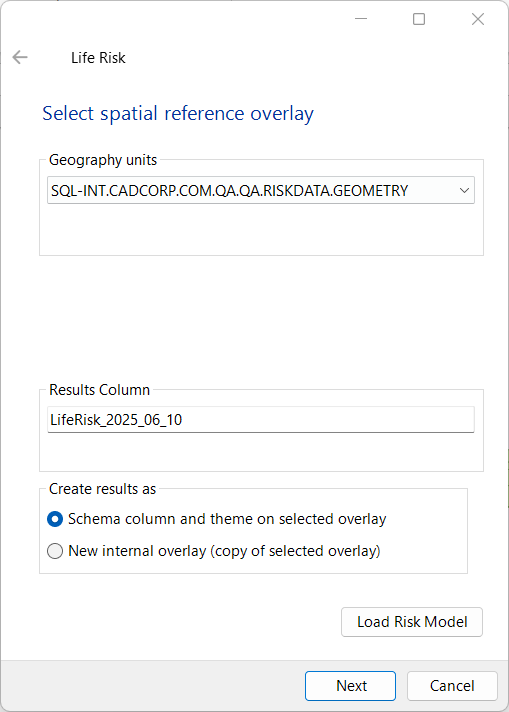Proceed with the Next button

351,686
